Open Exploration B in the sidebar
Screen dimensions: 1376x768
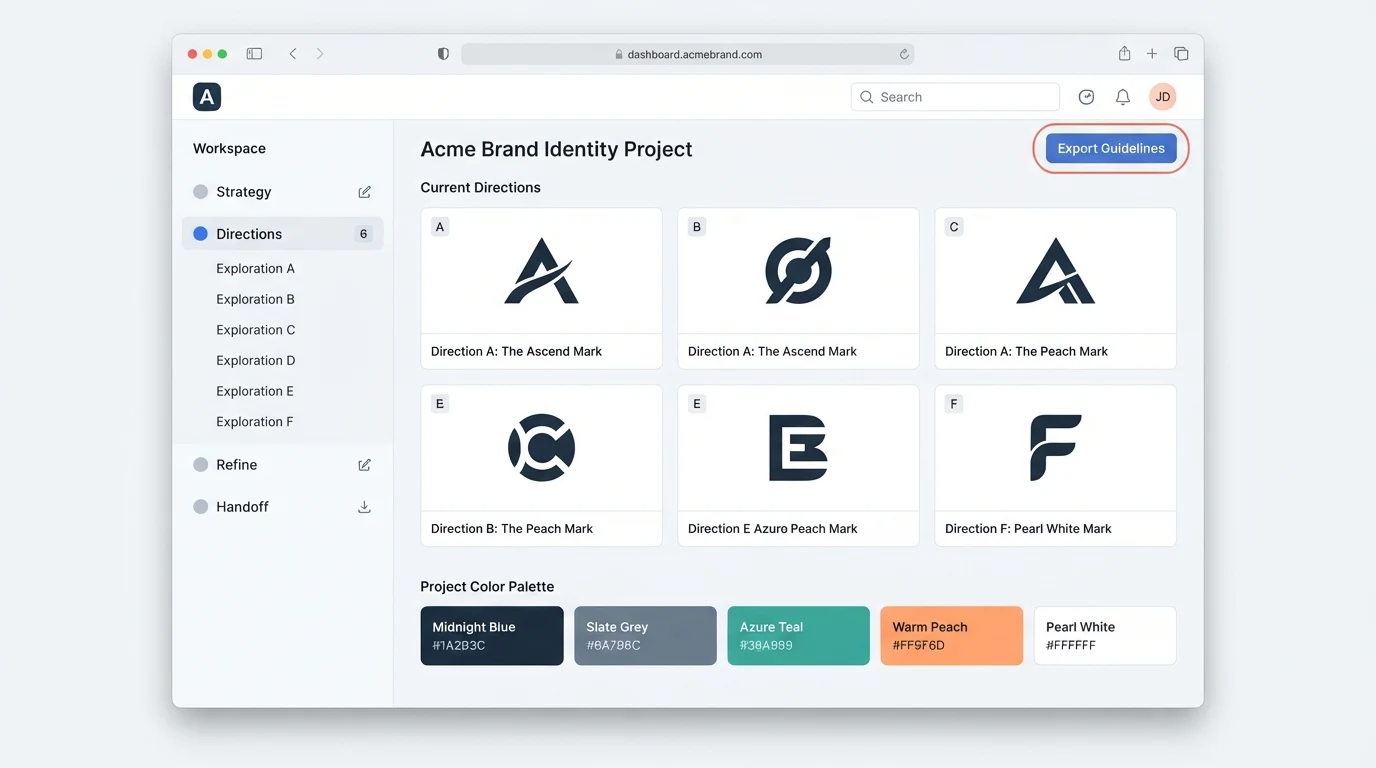(x=255, y=299)
